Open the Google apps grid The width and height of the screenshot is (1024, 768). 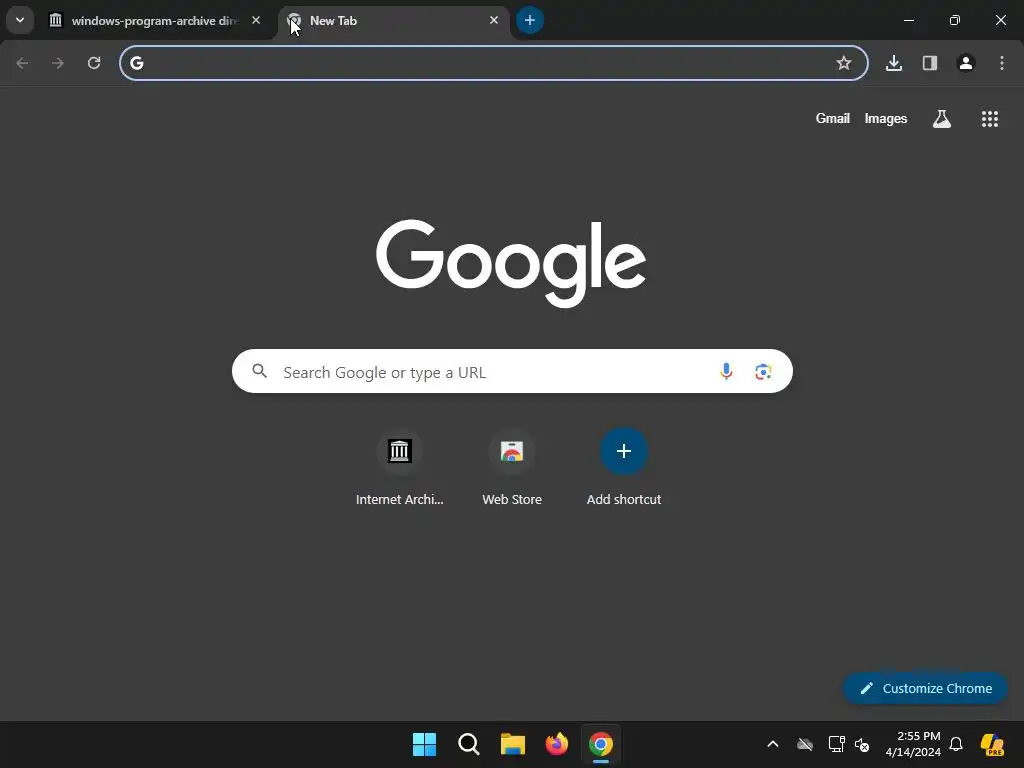tap(990, 119)
